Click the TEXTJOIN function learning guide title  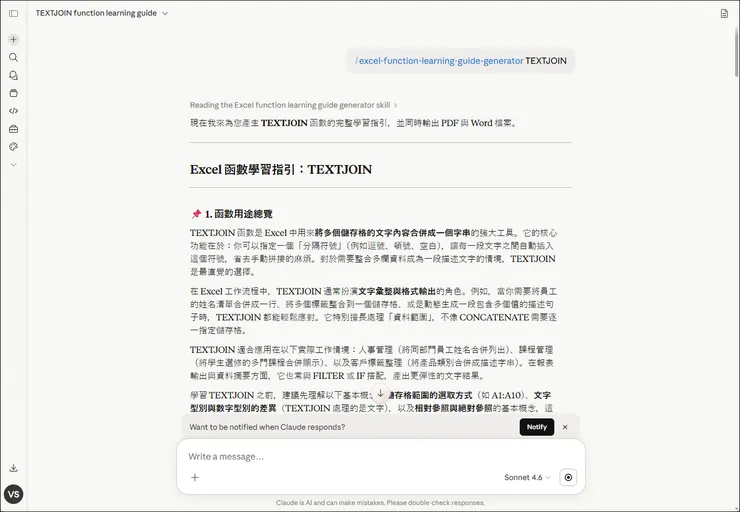(96, 13)
